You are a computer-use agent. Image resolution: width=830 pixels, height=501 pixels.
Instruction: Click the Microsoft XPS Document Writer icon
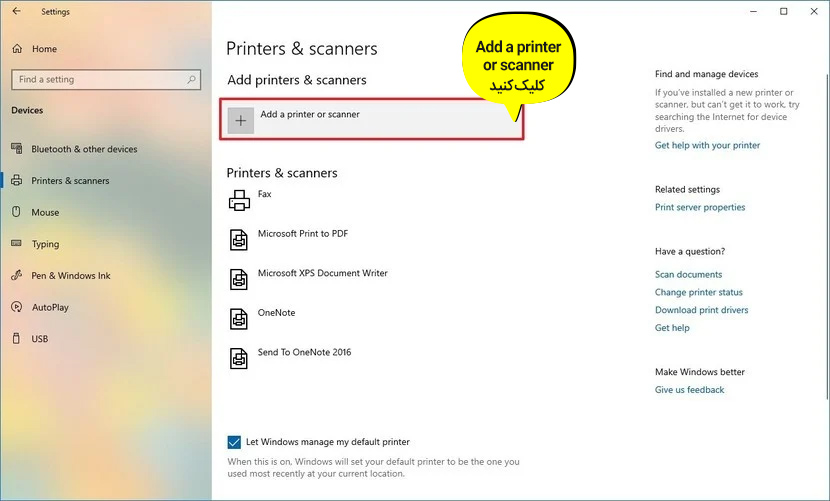click(239, 279)
